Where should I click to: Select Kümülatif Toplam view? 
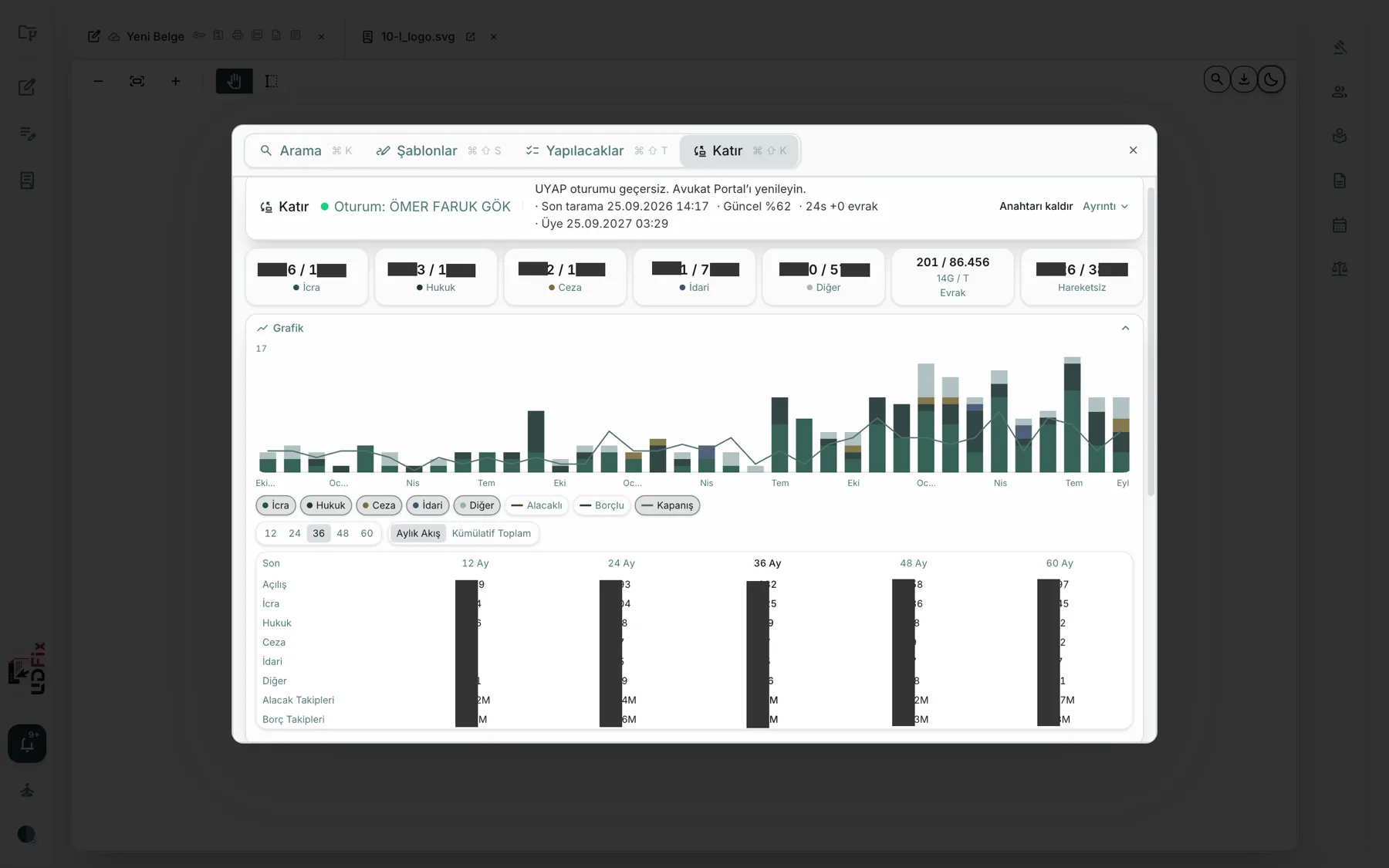492,533
